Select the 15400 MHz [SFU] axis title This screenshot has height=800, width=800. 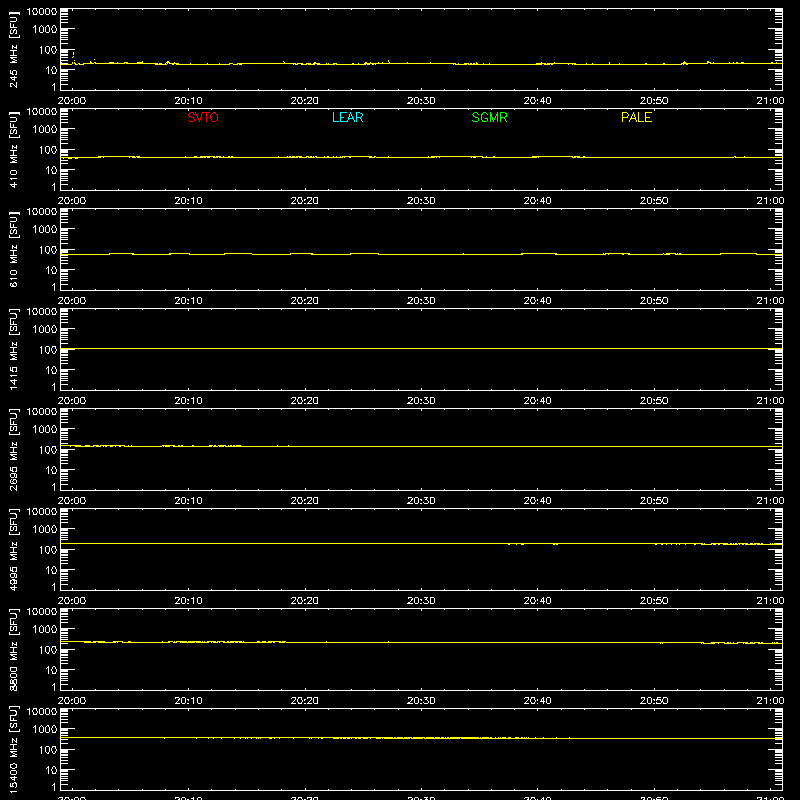click(x=13, y=750)
